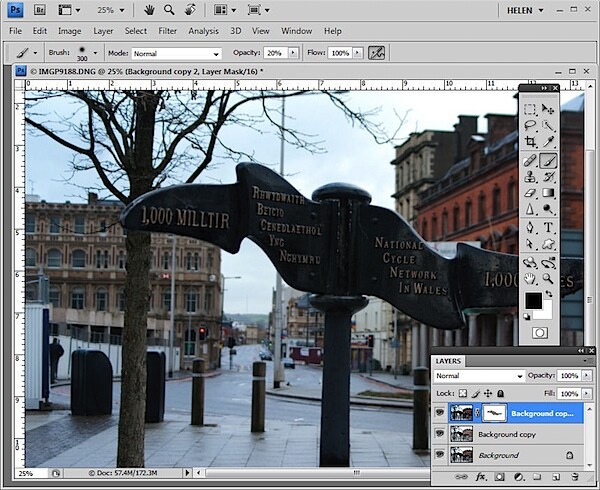This screenshot has width=600, height=490.
Task: Expand the brush Opacity slider arrow
Action: coord(293,53)
